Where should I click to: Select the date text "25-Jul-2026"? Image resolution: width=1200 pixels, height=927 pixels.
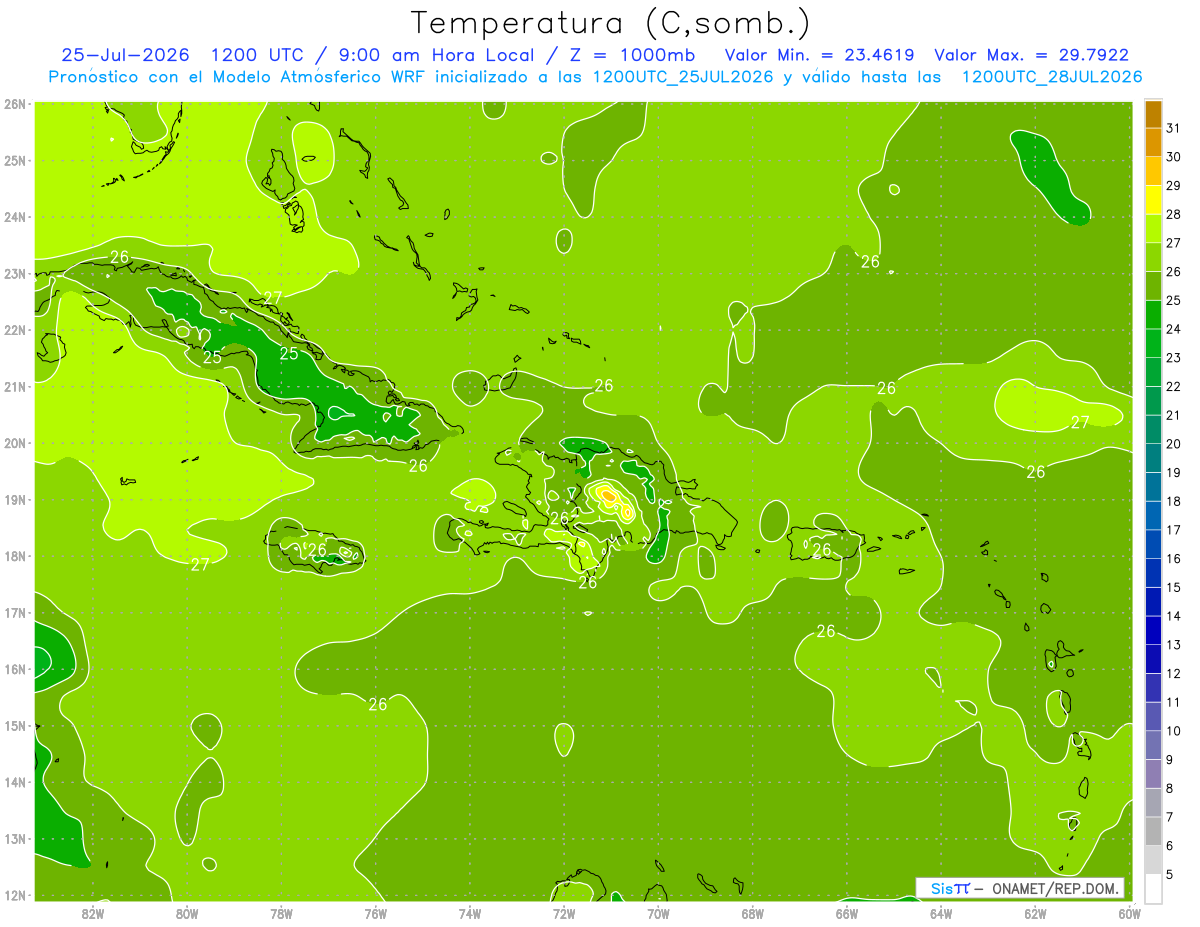click(126, 55)
